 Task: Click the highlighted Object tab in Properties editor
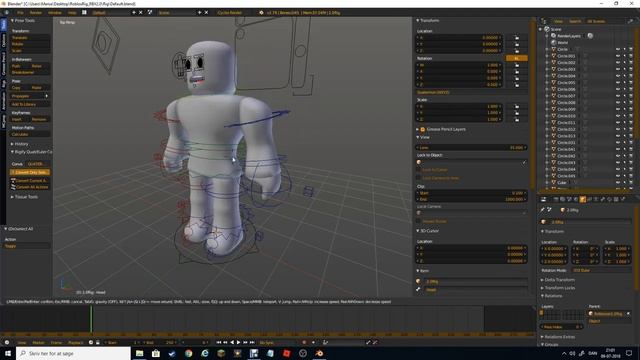click(582, 199)
